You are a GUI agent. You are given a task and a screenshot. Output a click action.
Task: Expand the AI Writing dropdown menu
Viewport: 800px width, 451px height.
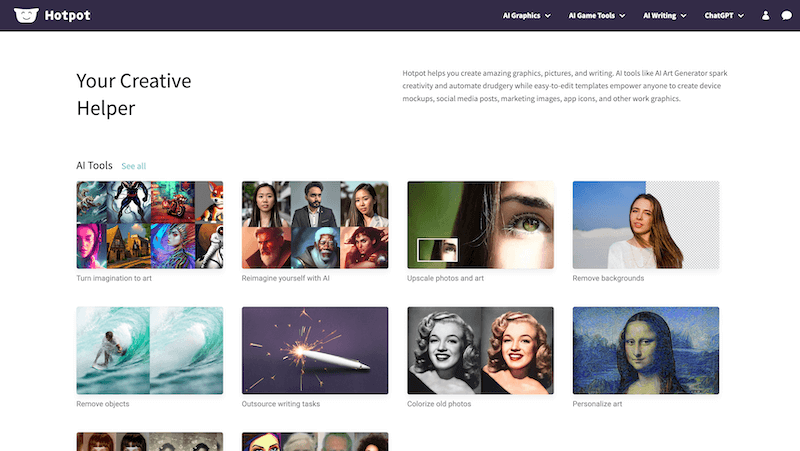point(664,16)
